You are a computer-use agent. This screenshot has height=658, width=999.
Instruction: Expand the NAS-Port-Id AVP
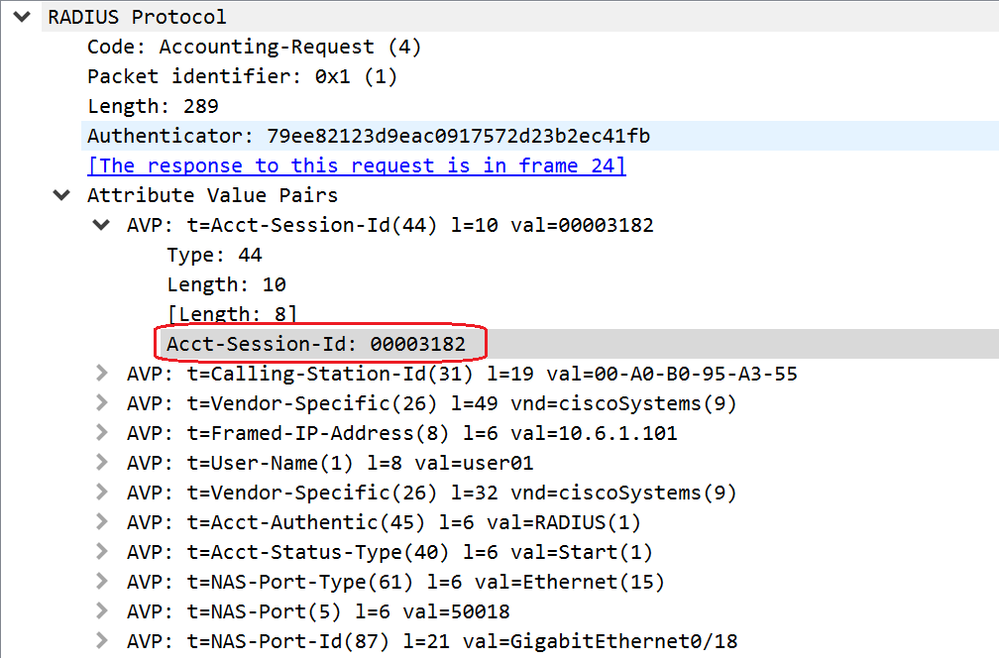click(x=101, y=641)
